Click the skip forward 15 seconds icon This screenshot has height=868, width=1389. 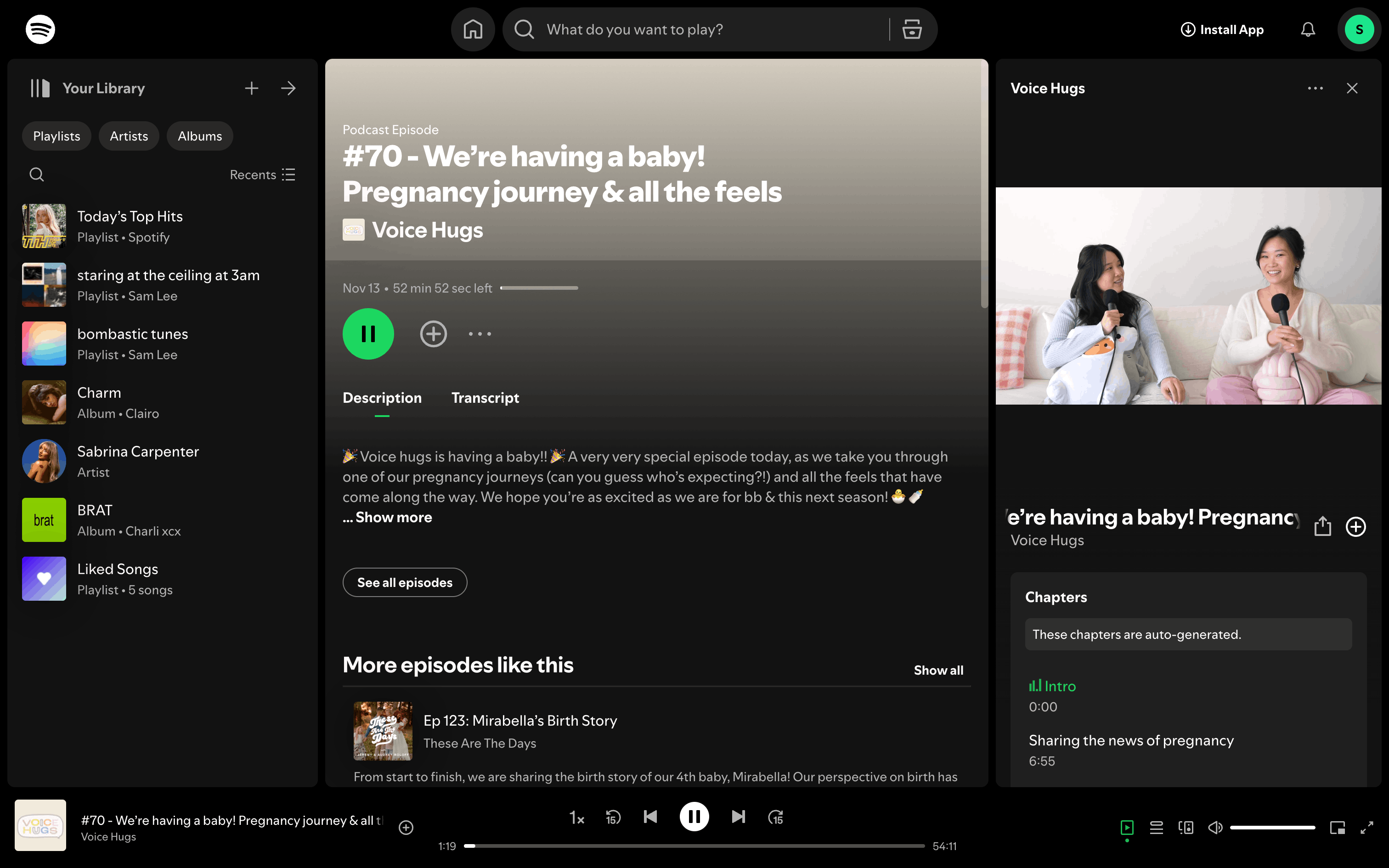tap(775, 817)
